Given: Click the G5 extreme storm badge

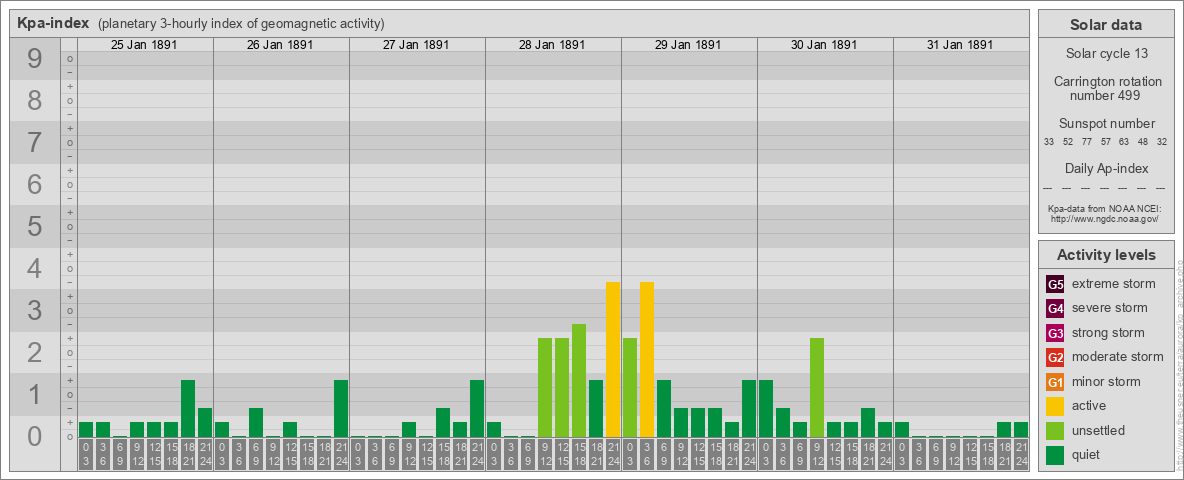Looking at the screenshot, I should point(1055,285).
